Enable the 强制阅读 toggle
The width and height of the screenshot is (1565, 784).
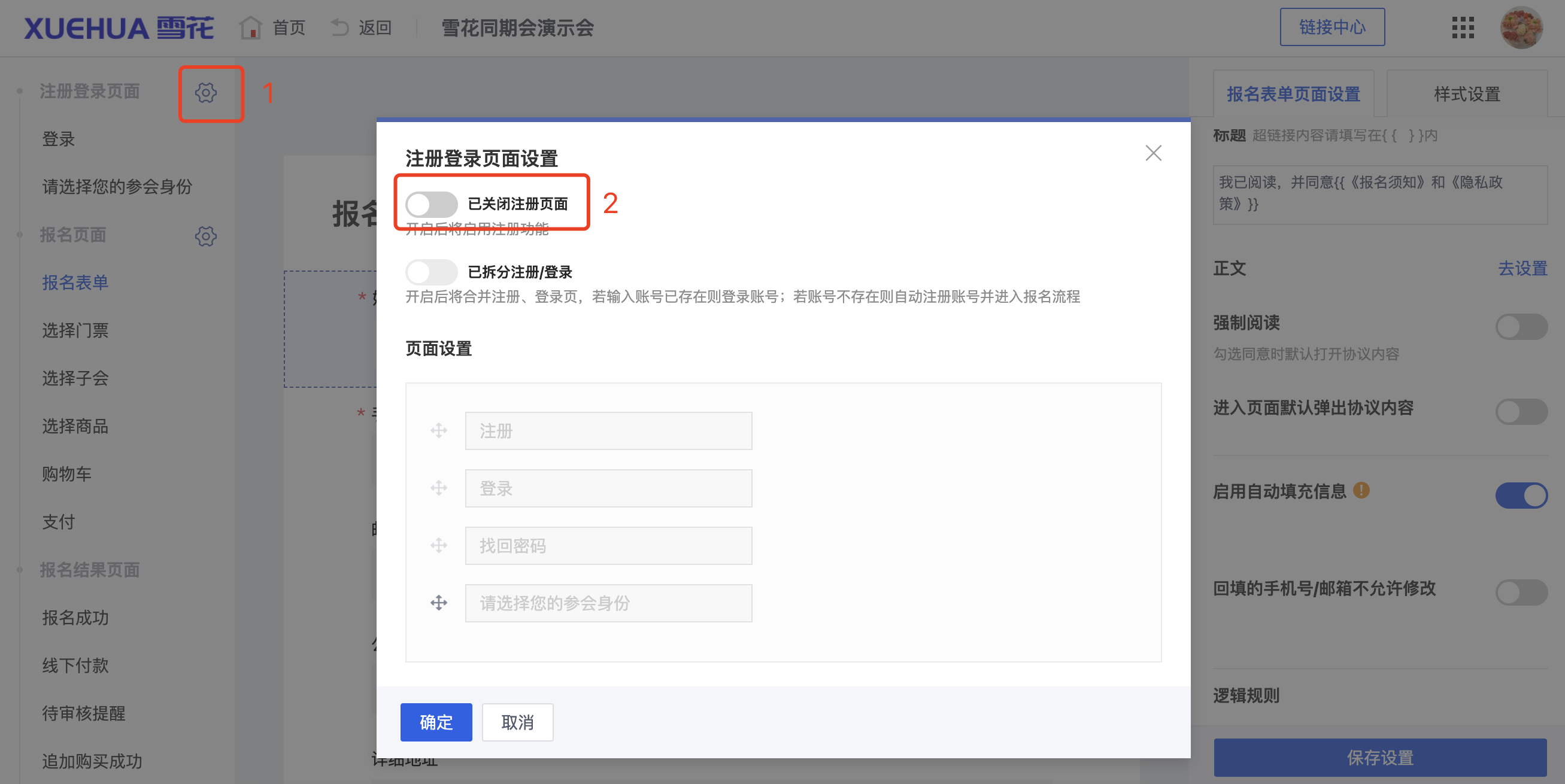point(1521,326)
